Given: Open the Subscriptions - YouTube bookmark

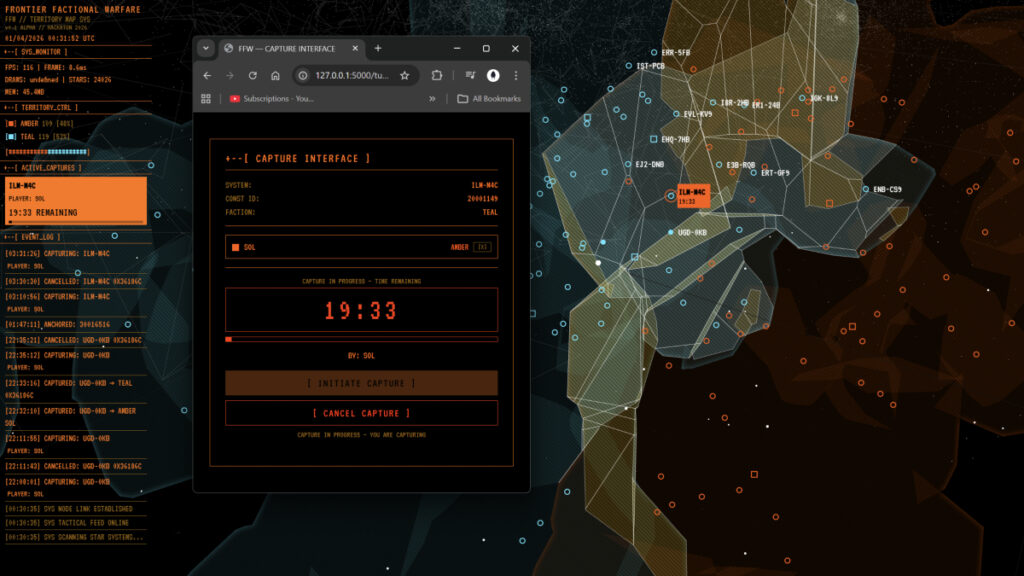Looking at the screenshot, I should click(272, 99).
